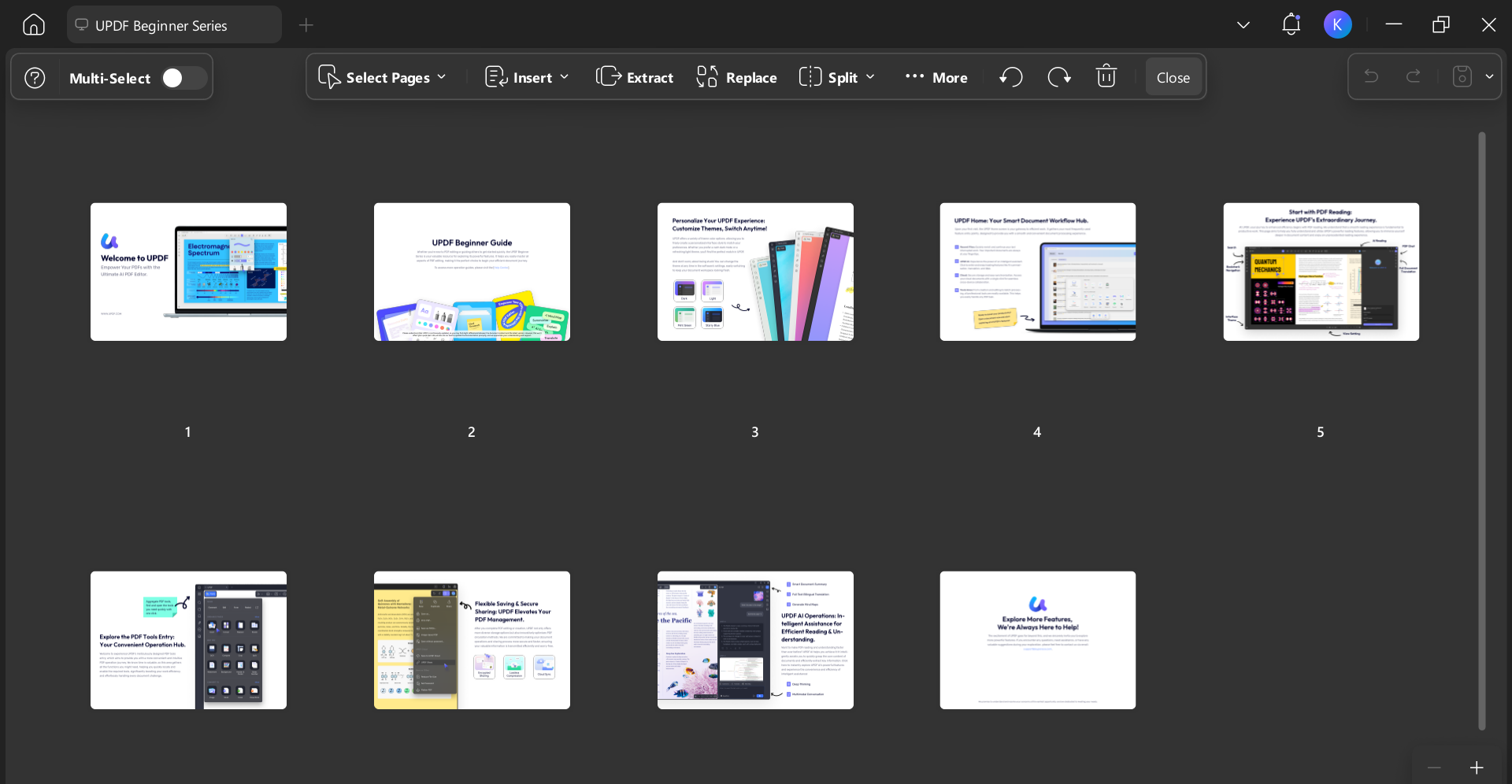
Task: Open notifications via the bell icon
Action: click(1290, 24)
